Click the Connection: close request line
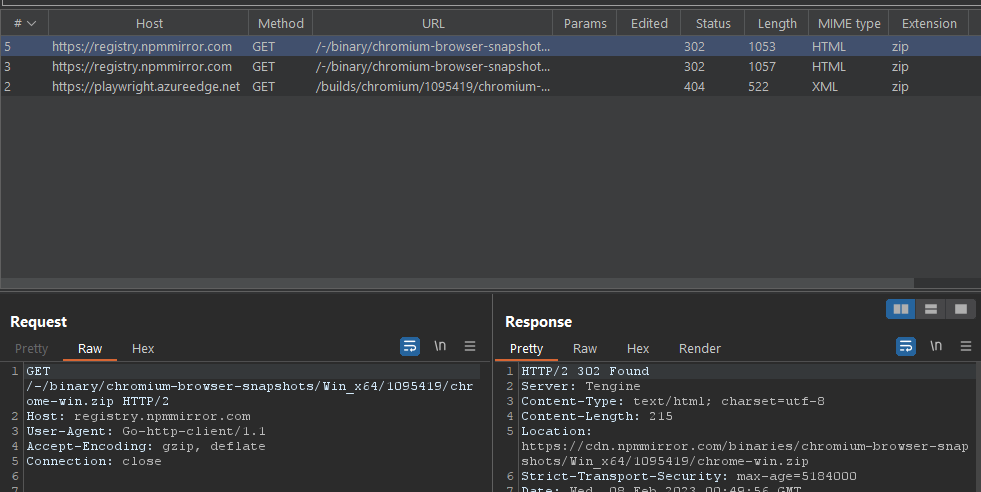The width and height of the screenshot is (981, 492). click(94, 461)
